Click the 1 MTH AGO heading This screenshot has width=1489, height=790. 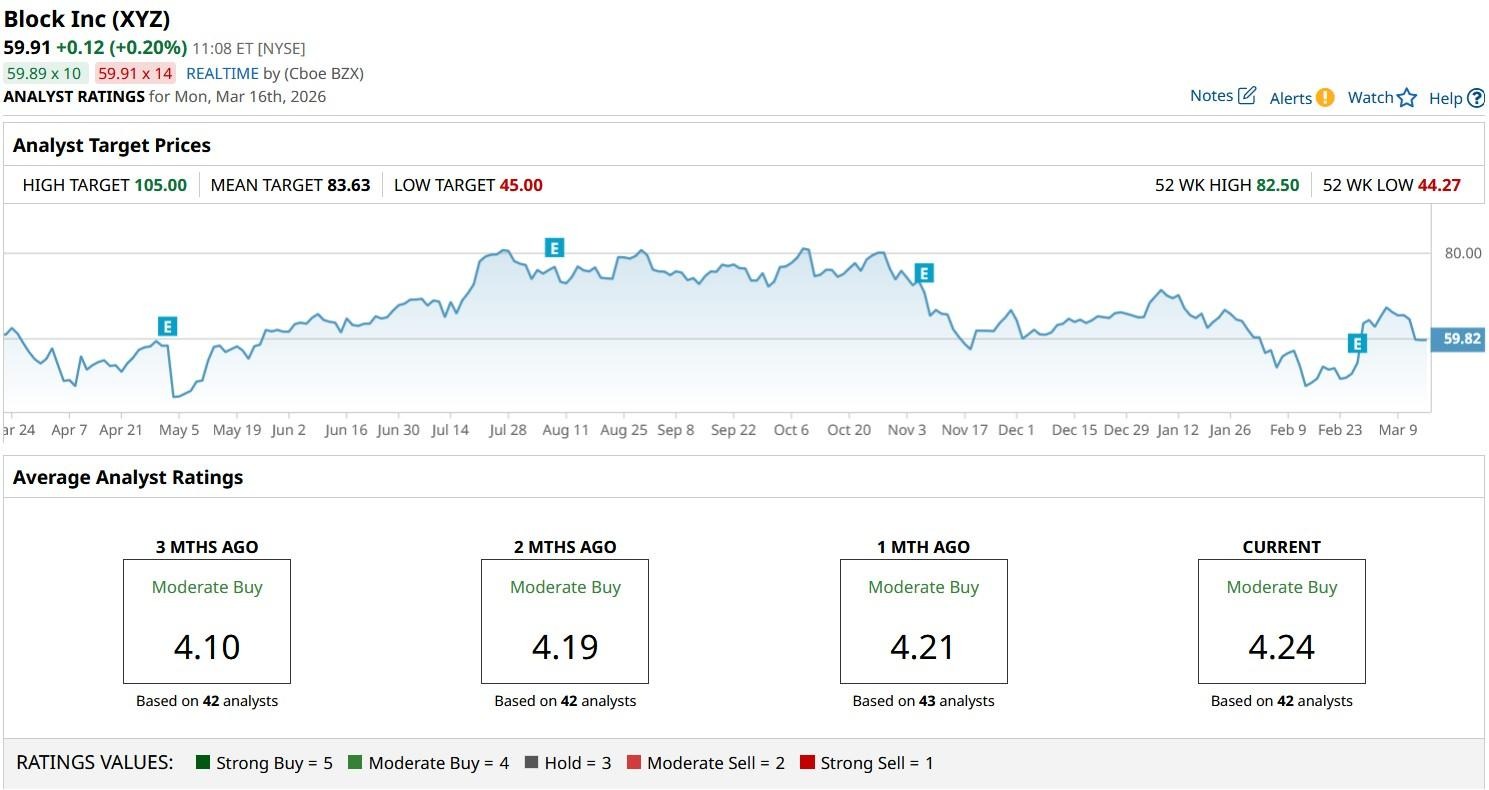(923, 547)
